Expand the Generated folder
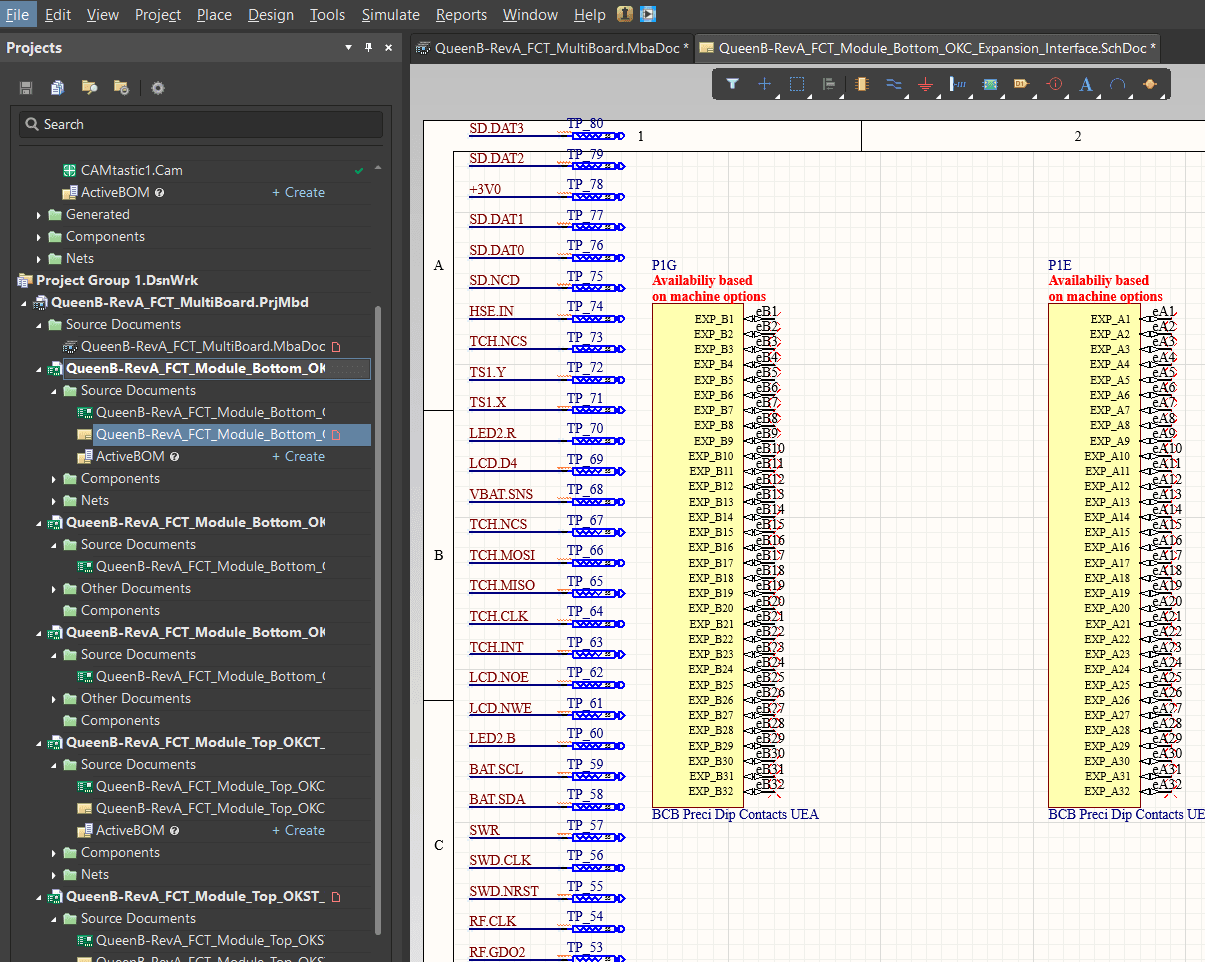The width and height of the screenshot is (1205, 962). pyautogui.click(x=39, y=214)
